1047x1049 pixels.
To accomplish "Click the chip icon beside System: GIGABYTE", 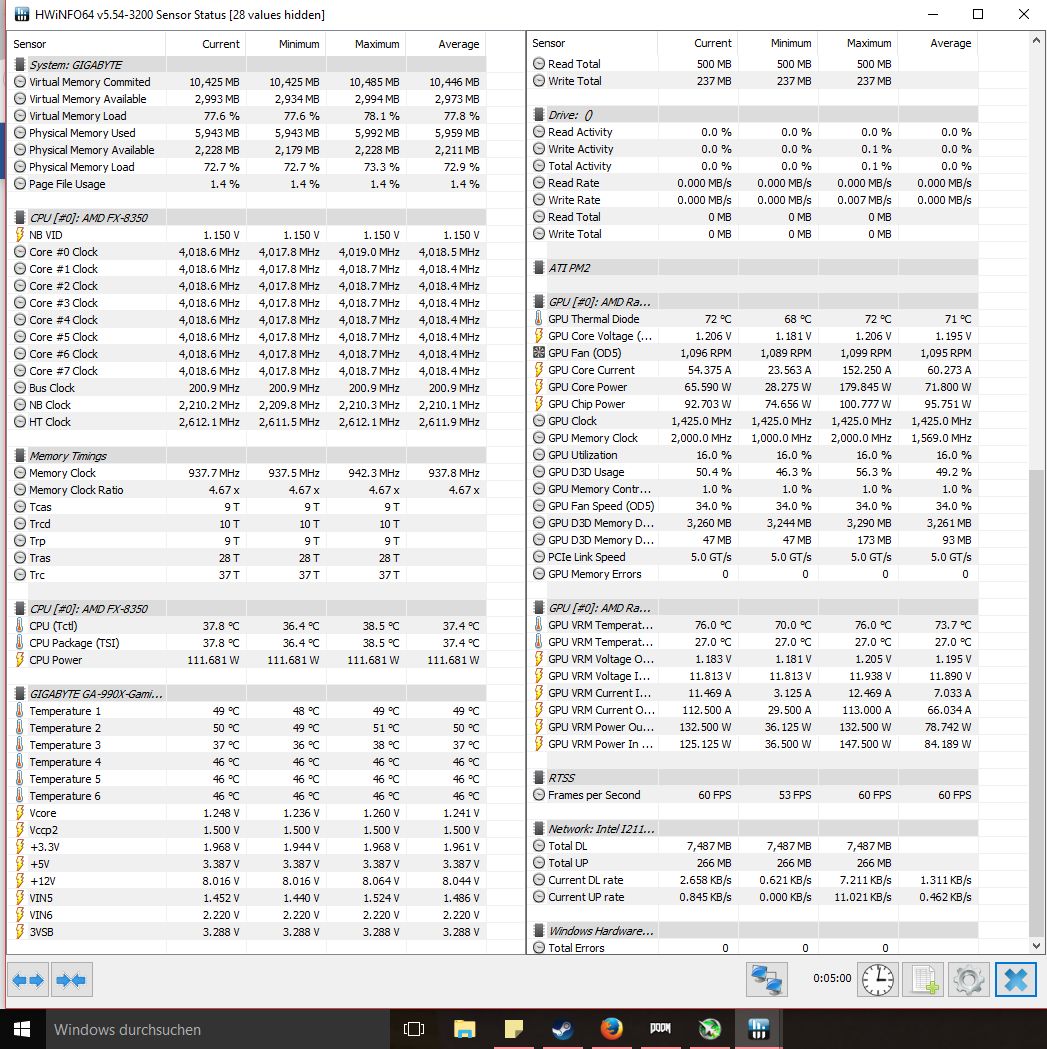I will pos(20,65).
